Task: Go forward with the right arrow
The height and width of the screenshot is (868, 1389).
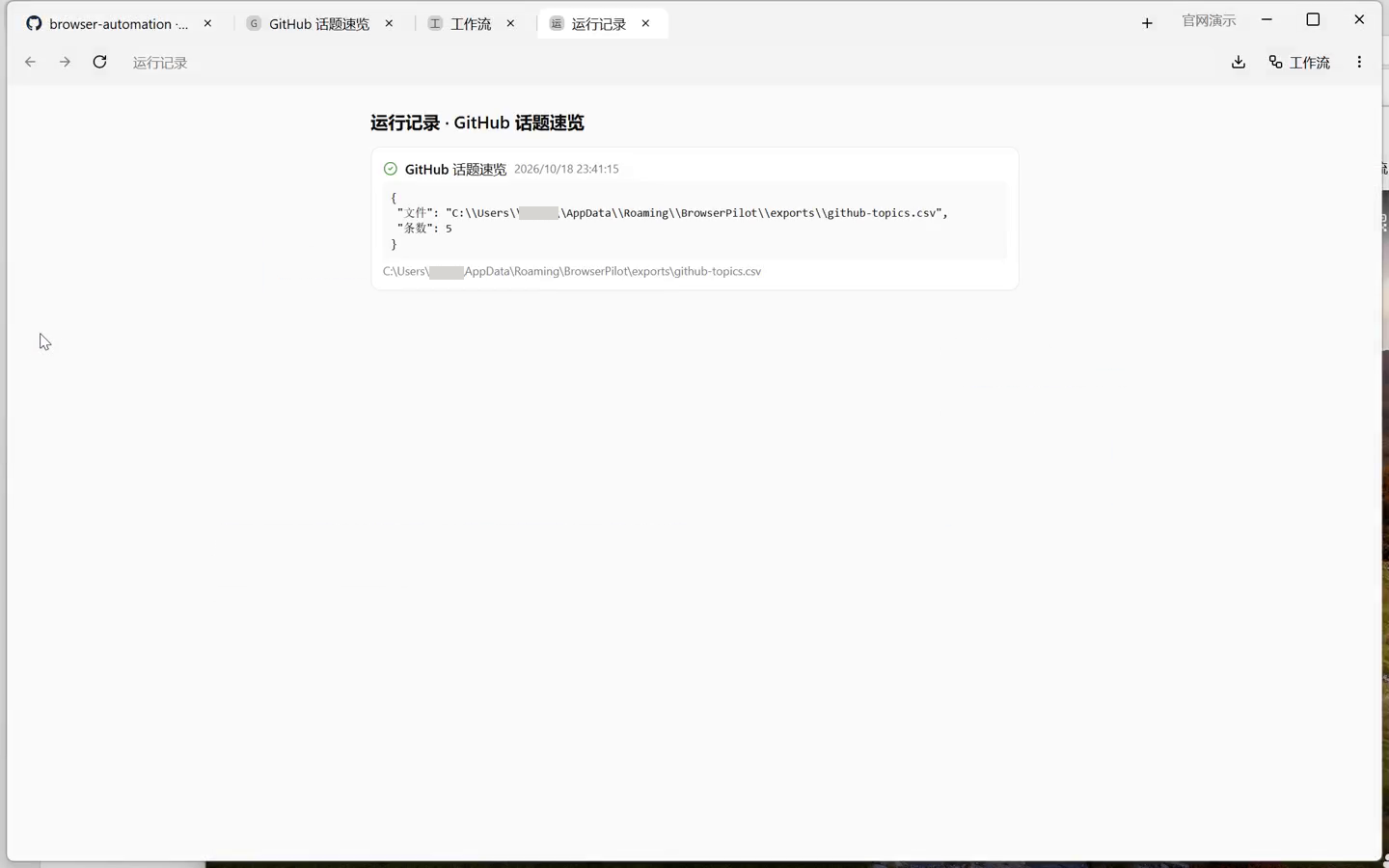Action: coord(65,62)
